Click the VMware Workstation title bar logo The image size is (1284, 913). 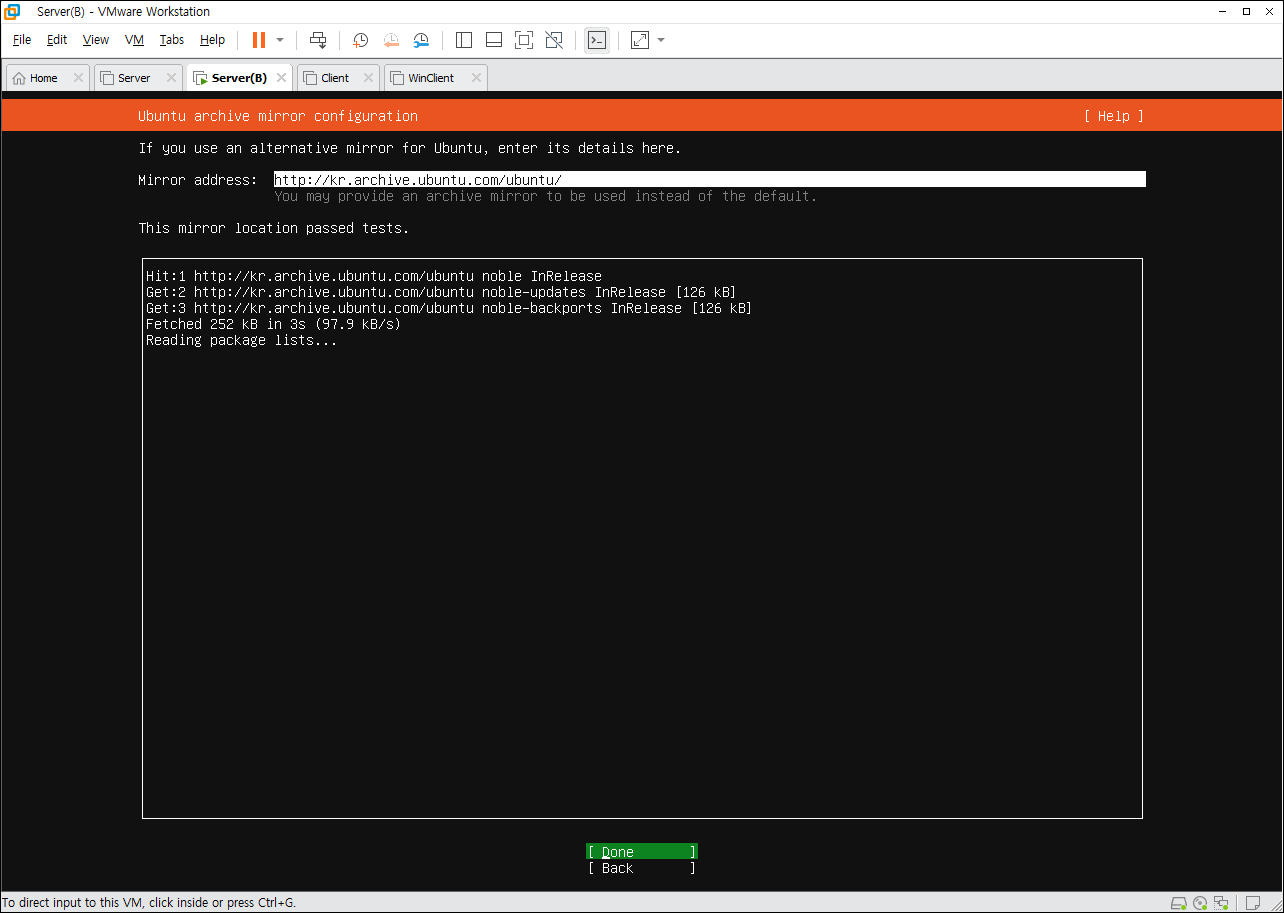[12, 11]
